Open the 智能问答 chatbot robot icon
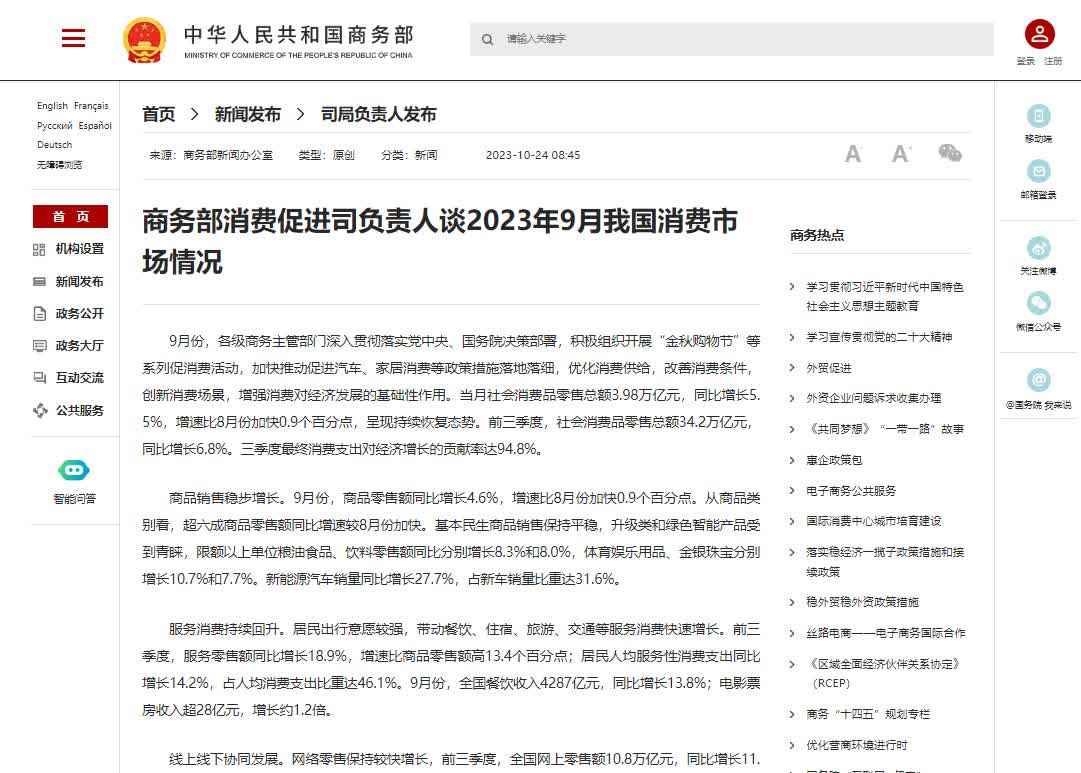Screen dimensions: 1081x773 click(x=74, y=470)
